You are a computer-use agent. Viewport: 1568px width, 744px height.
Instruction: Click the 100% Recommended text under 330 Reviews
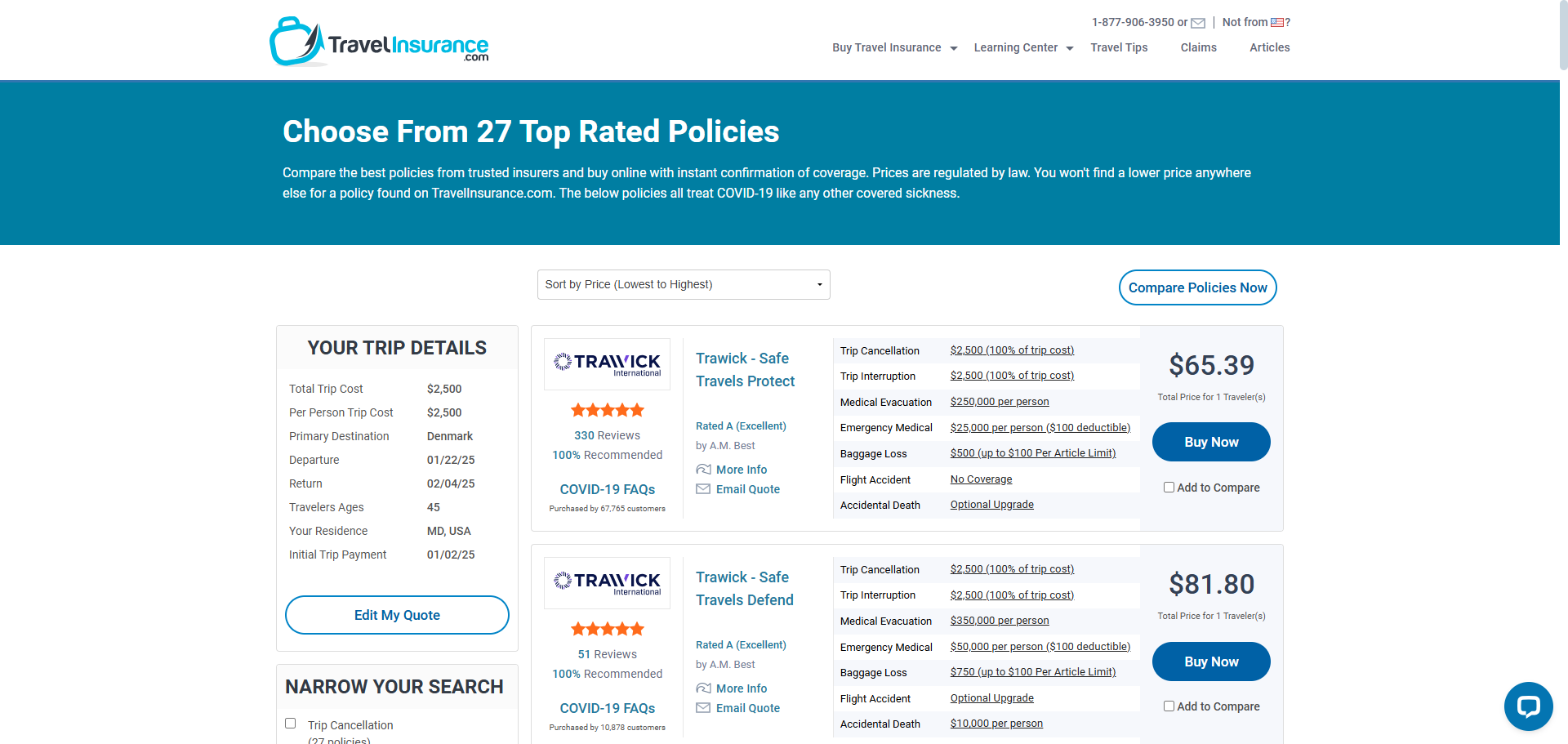607,455
